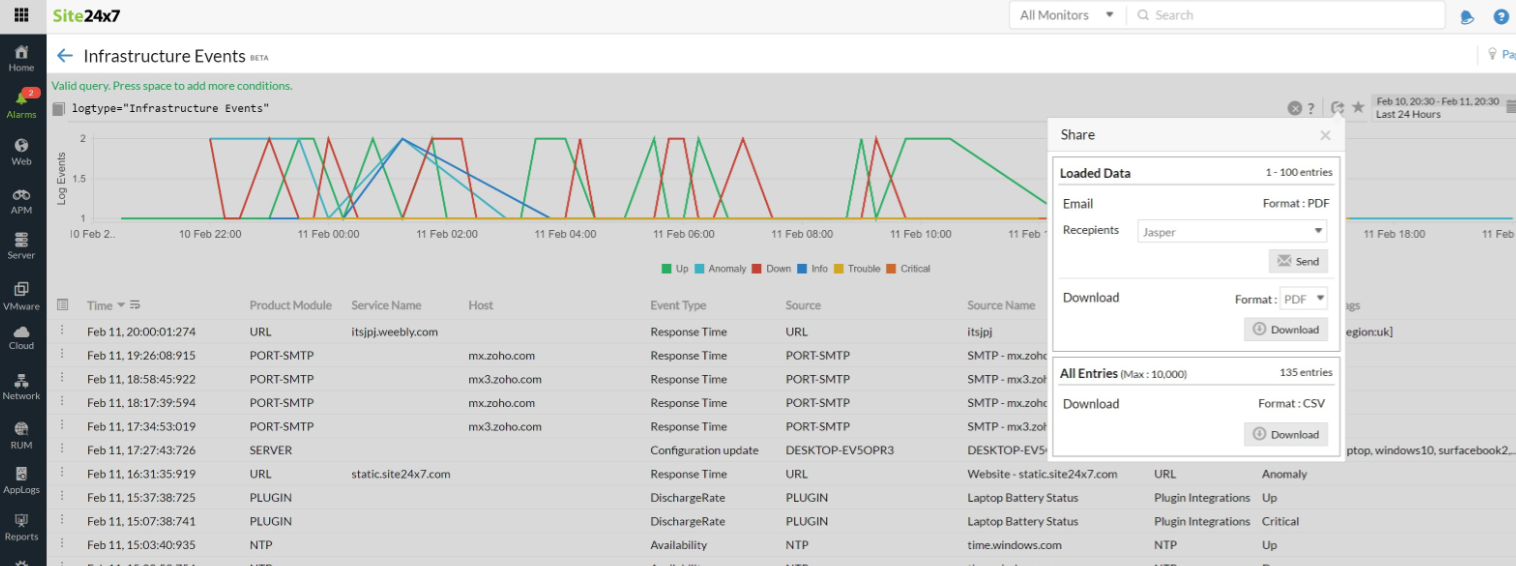
Task: Save search with the star icon
Action: pyautogui.click(x=1357, y=107)
